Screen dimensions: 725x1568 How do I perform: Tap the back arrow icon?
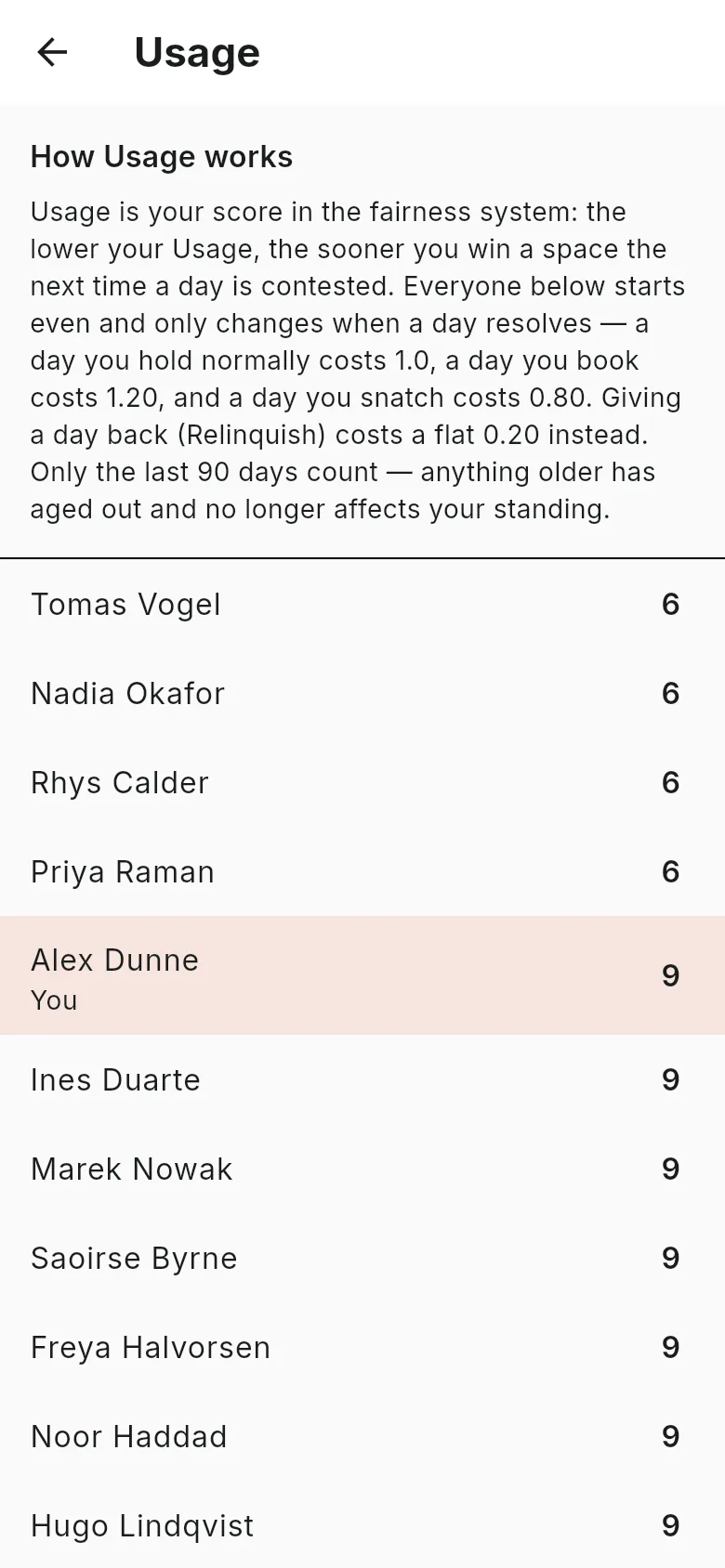(52, 52)
